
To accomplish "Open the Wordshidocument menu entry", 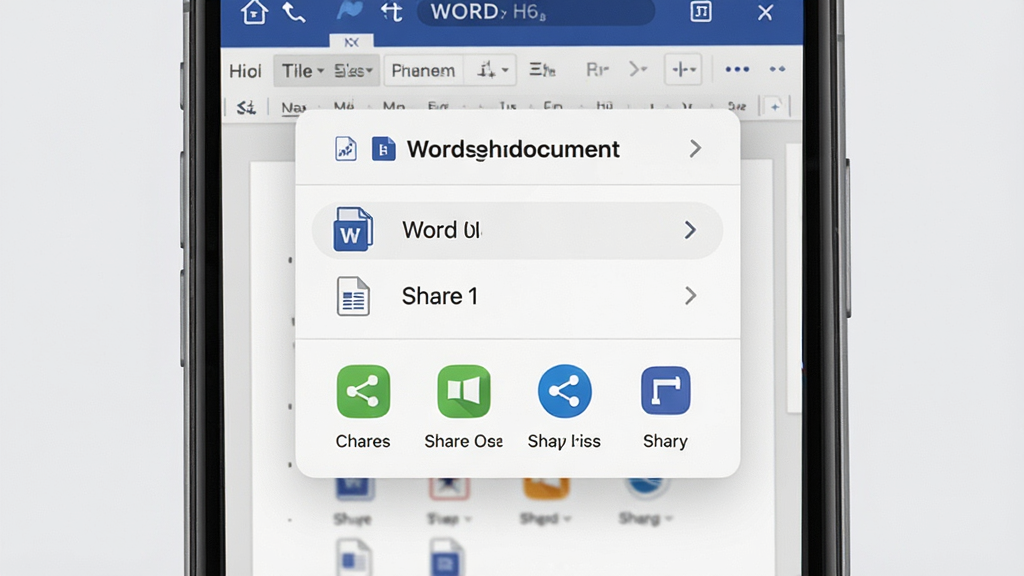I will click(x=518, y=149).
